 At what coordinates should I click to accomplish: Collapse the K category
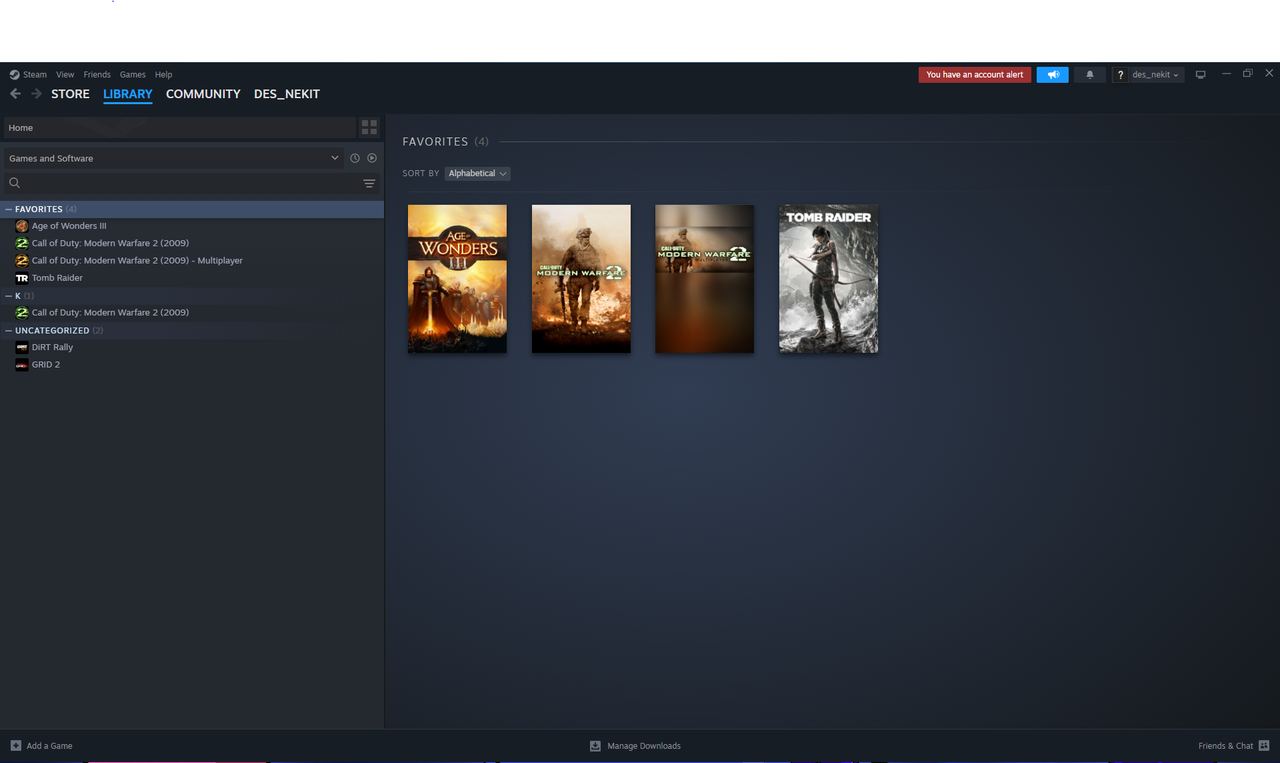pyautogui.click(x=9, y=296)
